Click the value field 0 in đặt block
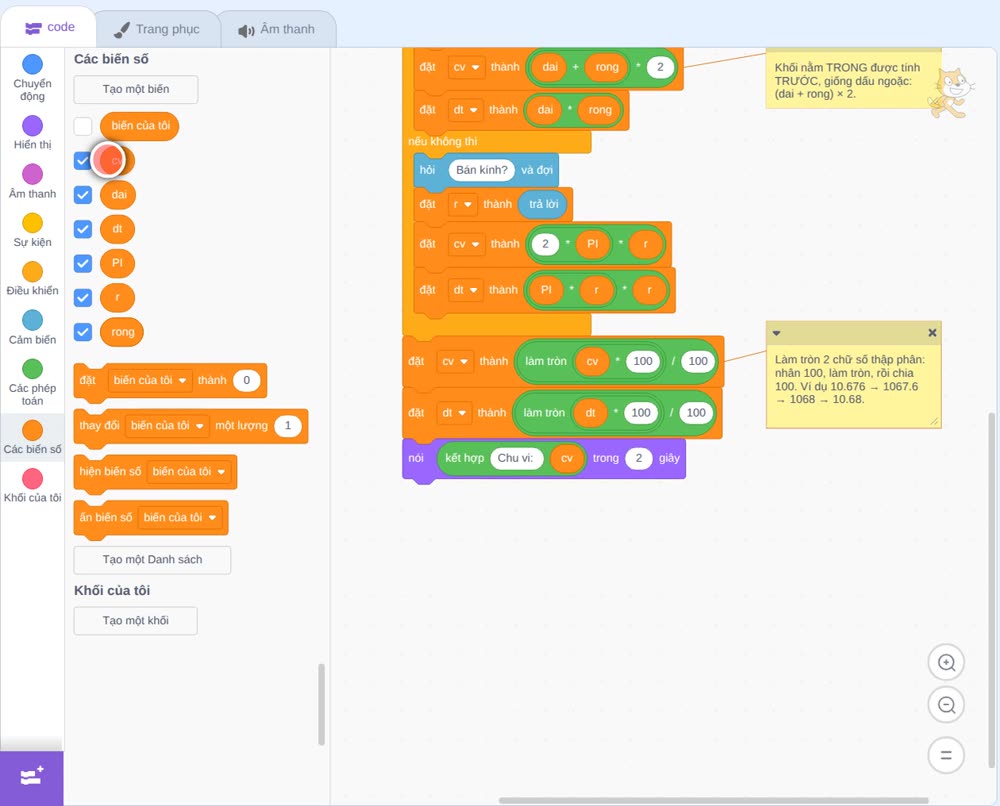1000x806 pixels. (247, 381)
